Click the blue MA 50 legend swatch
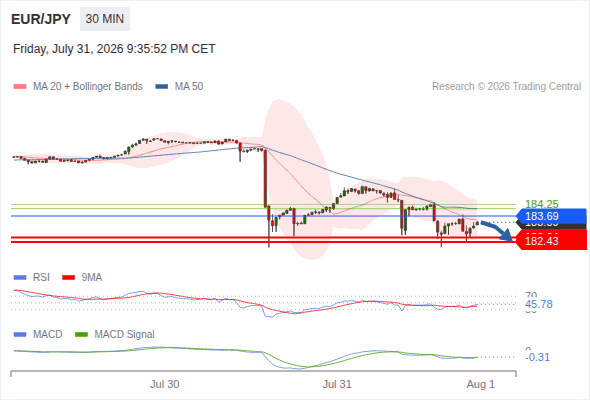Image resolution: width=590 pixels, height=400 pixels. (162, 87)
